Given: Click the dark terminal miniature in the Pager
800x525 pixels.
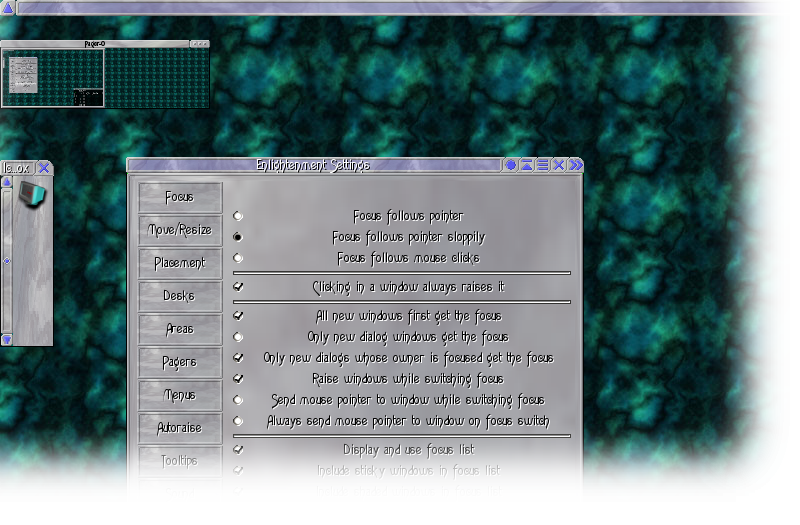Looking at the screenshot, I should (x=88, y=97).
